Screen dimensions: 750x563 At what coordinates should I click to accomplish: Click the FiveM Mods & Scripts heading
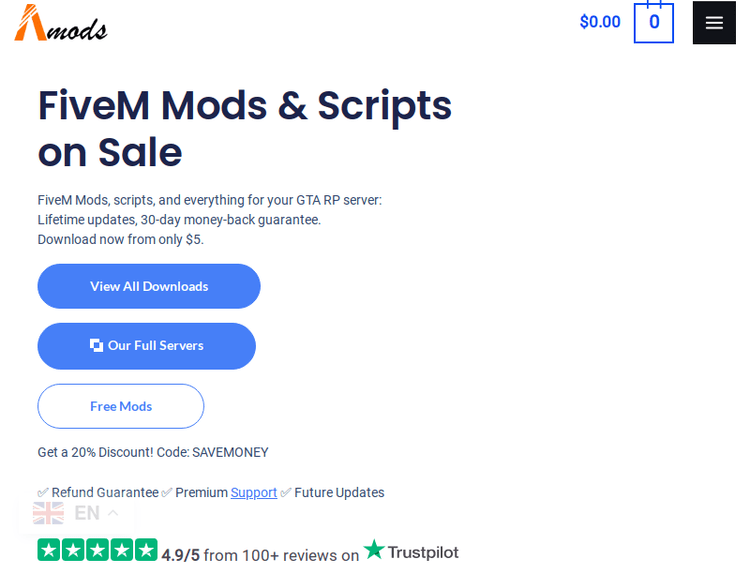click(x=244, y=128)
